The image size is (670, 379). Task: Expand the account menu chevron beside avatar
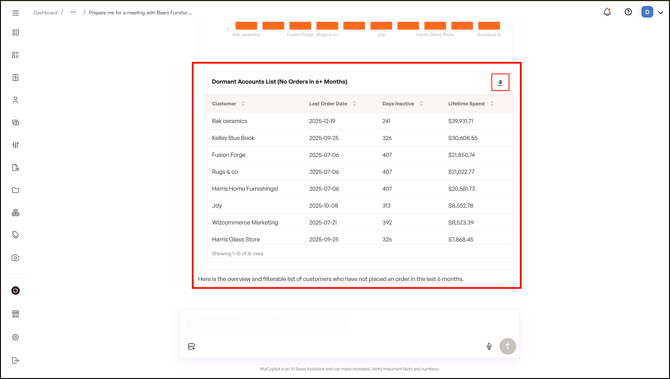click(x=661, y=12)
